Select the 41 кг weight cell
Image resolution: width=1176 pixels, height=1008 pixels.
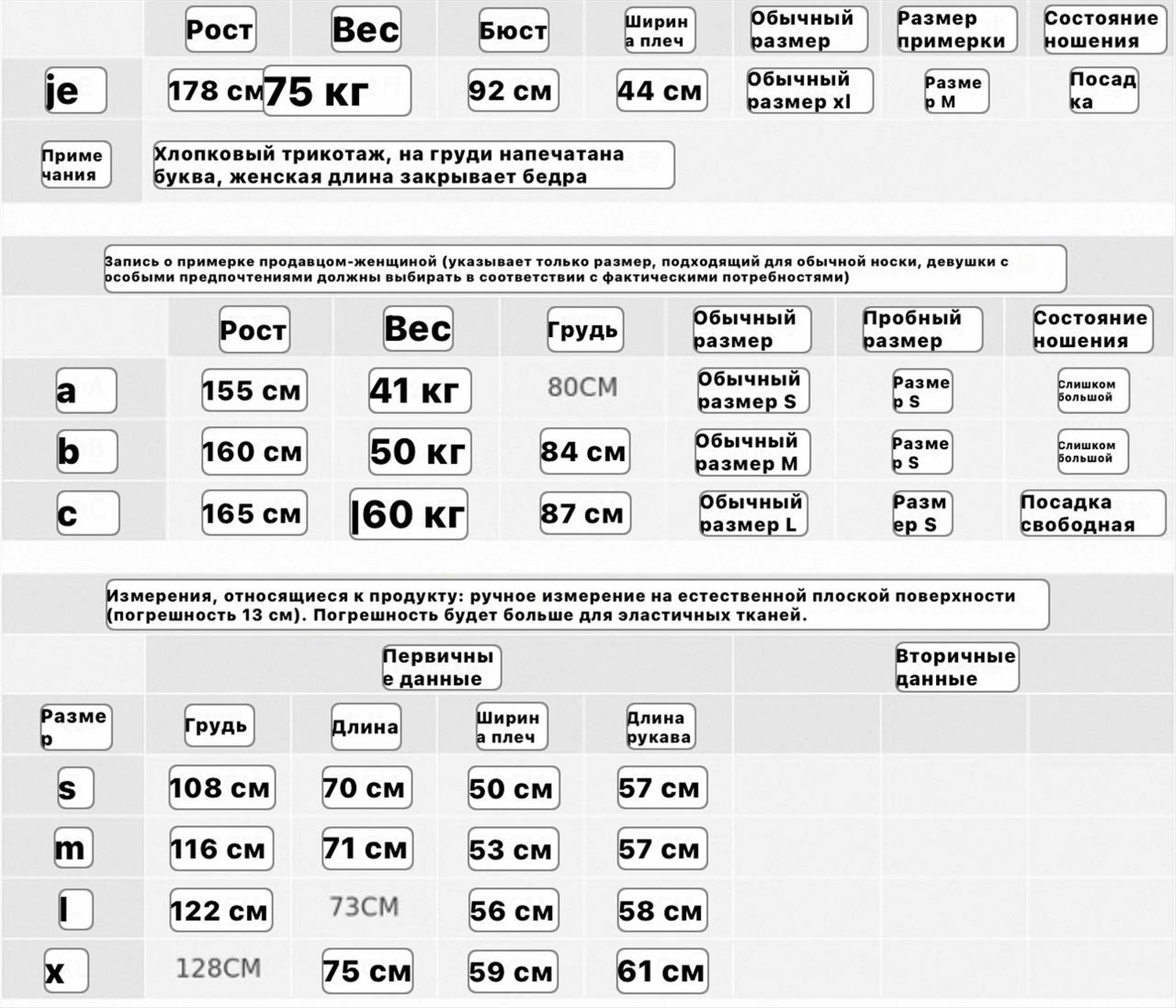(x=419, y=390)
